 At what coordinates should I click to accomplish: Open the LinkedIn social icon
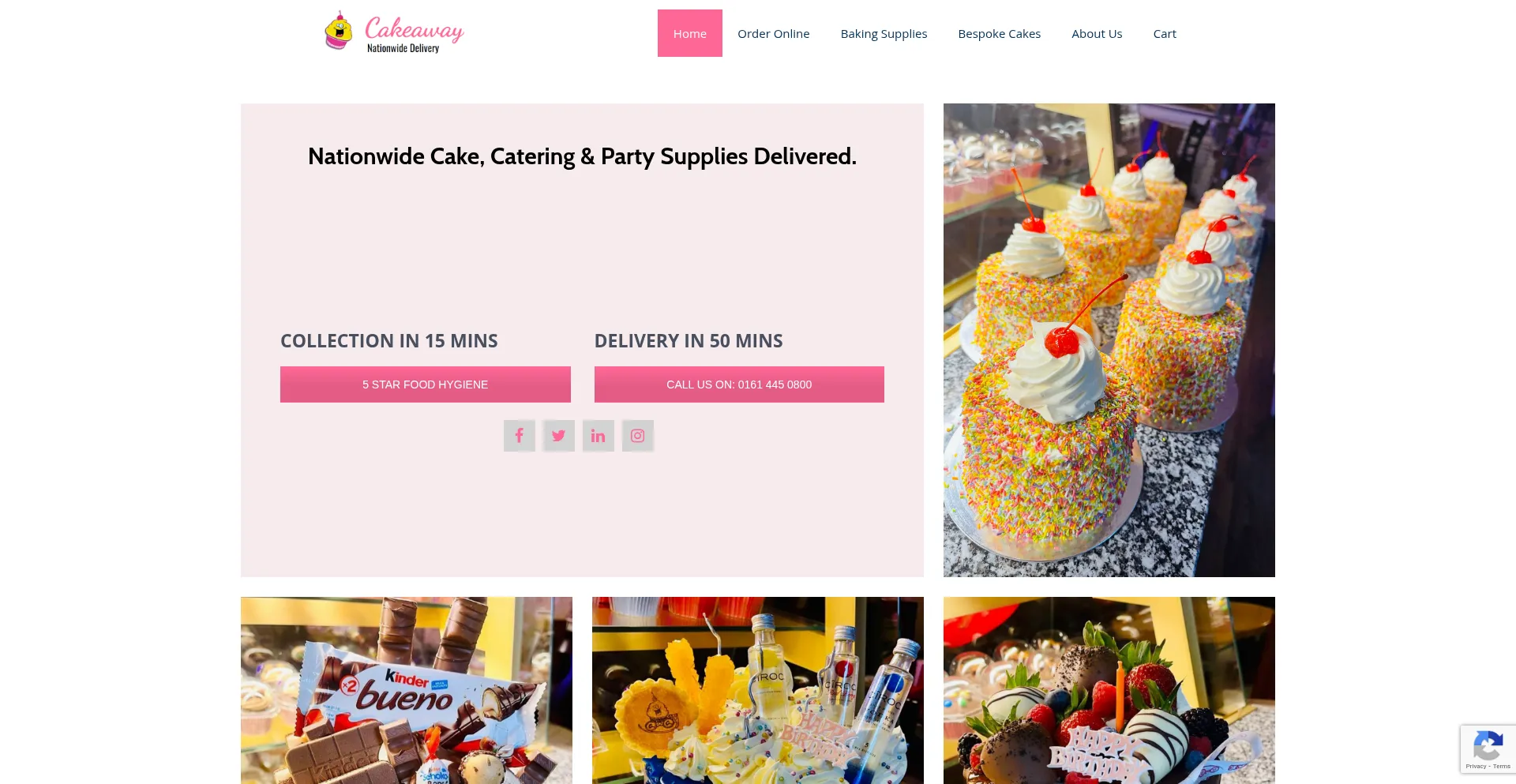tap(599, 436)
